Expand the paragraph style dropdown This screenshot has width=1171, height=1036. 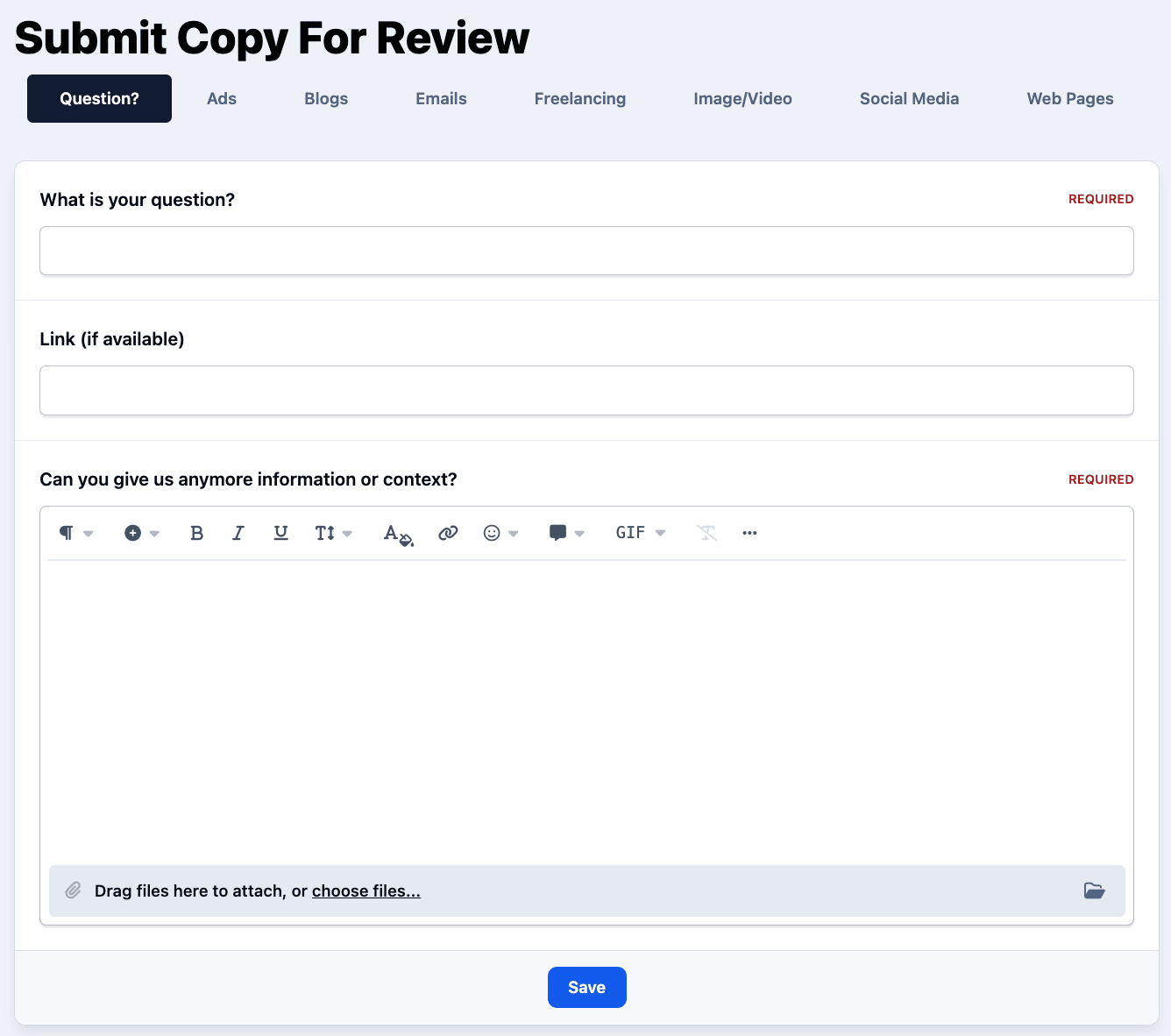click(75, 533)
